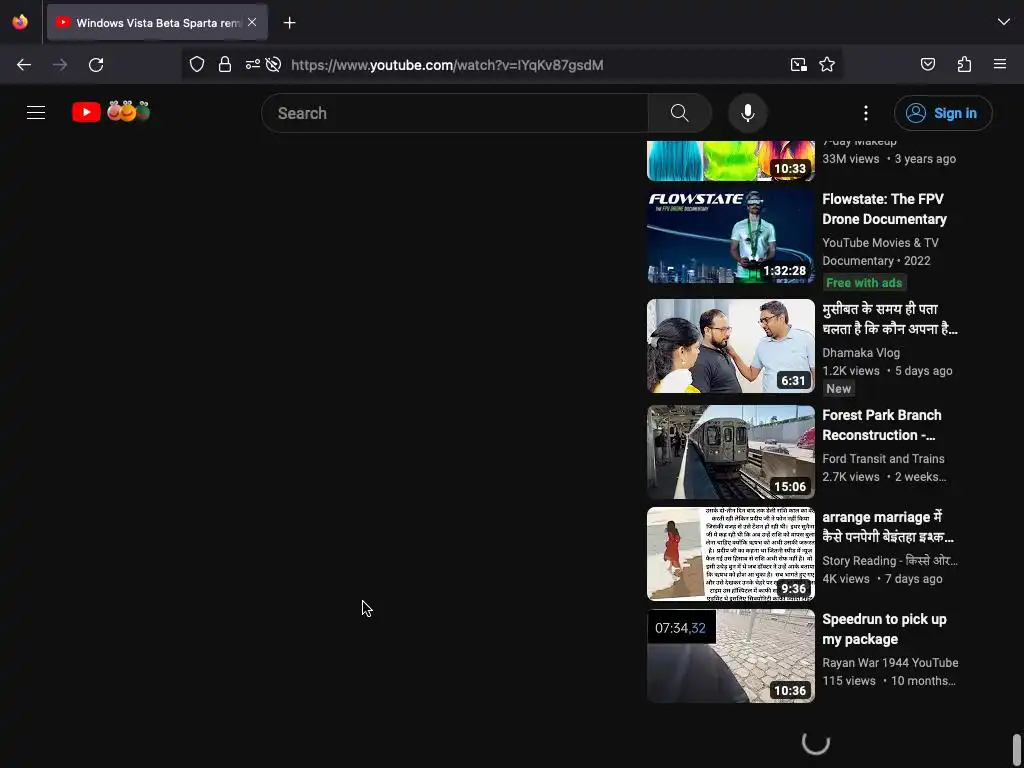Open the Extensions puzzle icon
The width and height of the screenshot is (1024, 768).
pos(965,64)
